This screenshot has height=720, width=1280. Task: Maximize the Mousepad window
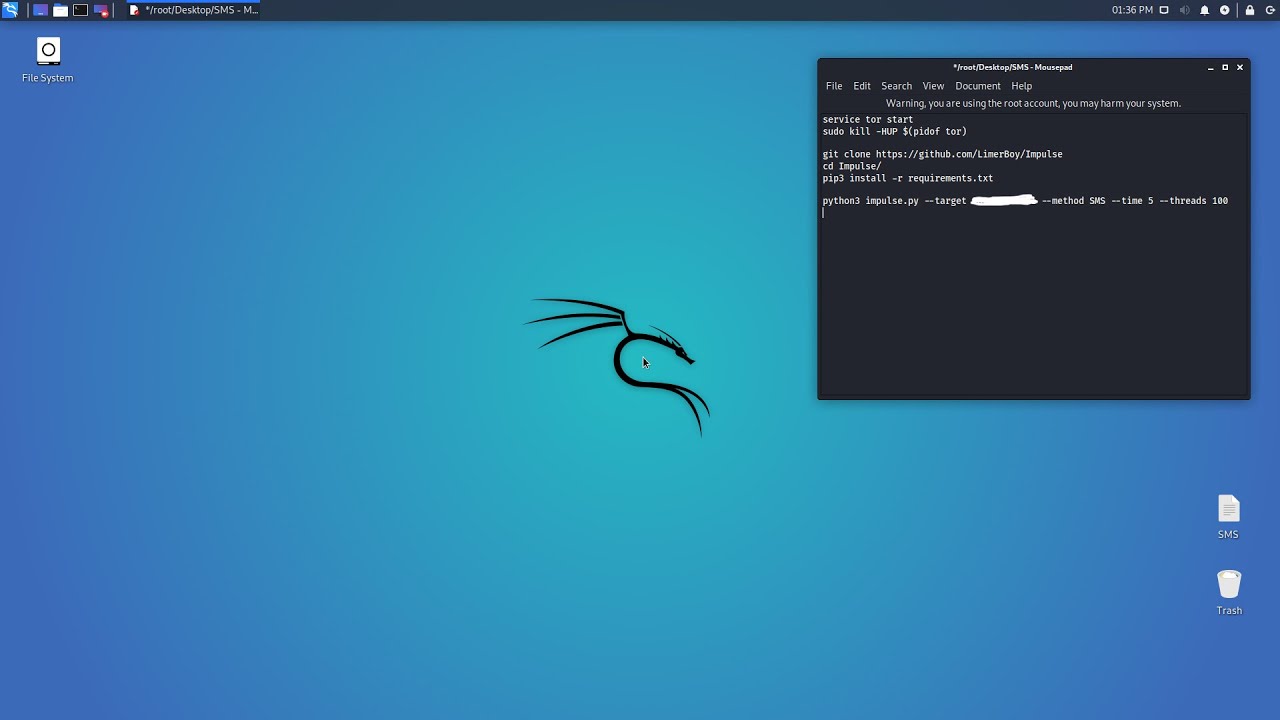1225,67
